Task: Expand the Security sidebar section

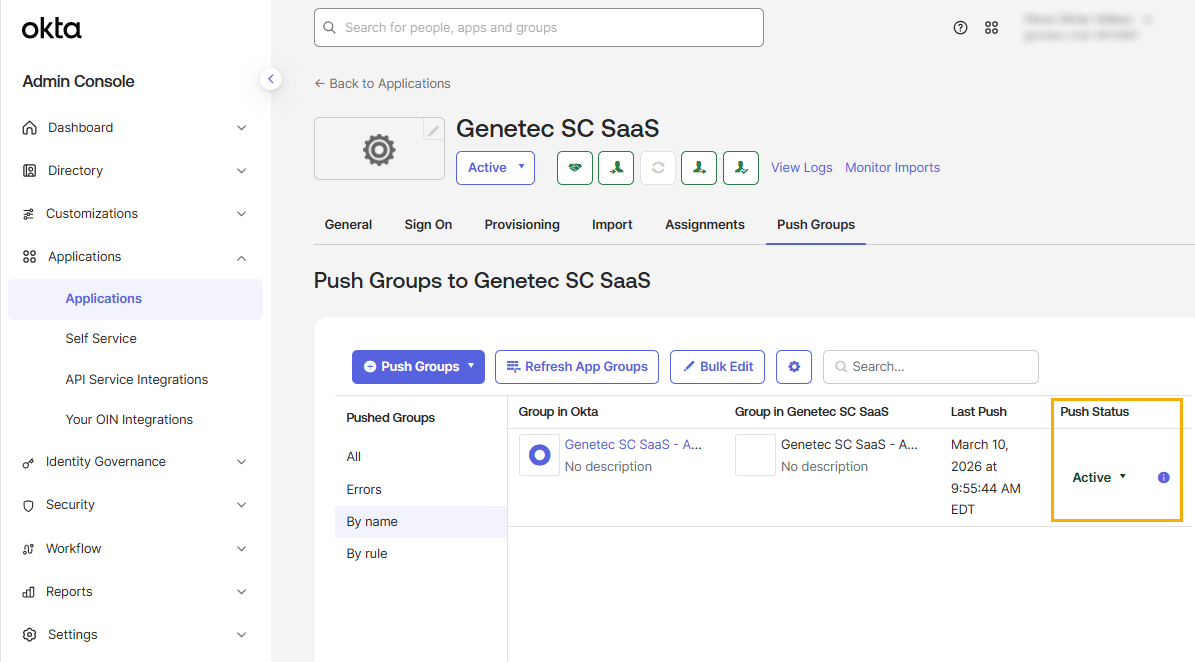Action: pyautogui.click(x=135, y=505)
